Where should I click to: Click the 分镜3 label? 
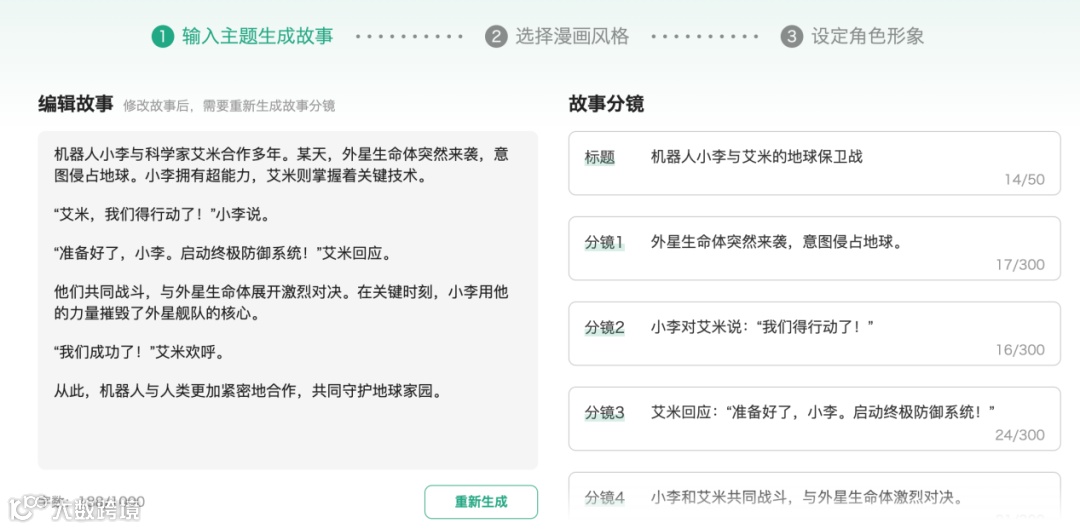coord(605,413)
